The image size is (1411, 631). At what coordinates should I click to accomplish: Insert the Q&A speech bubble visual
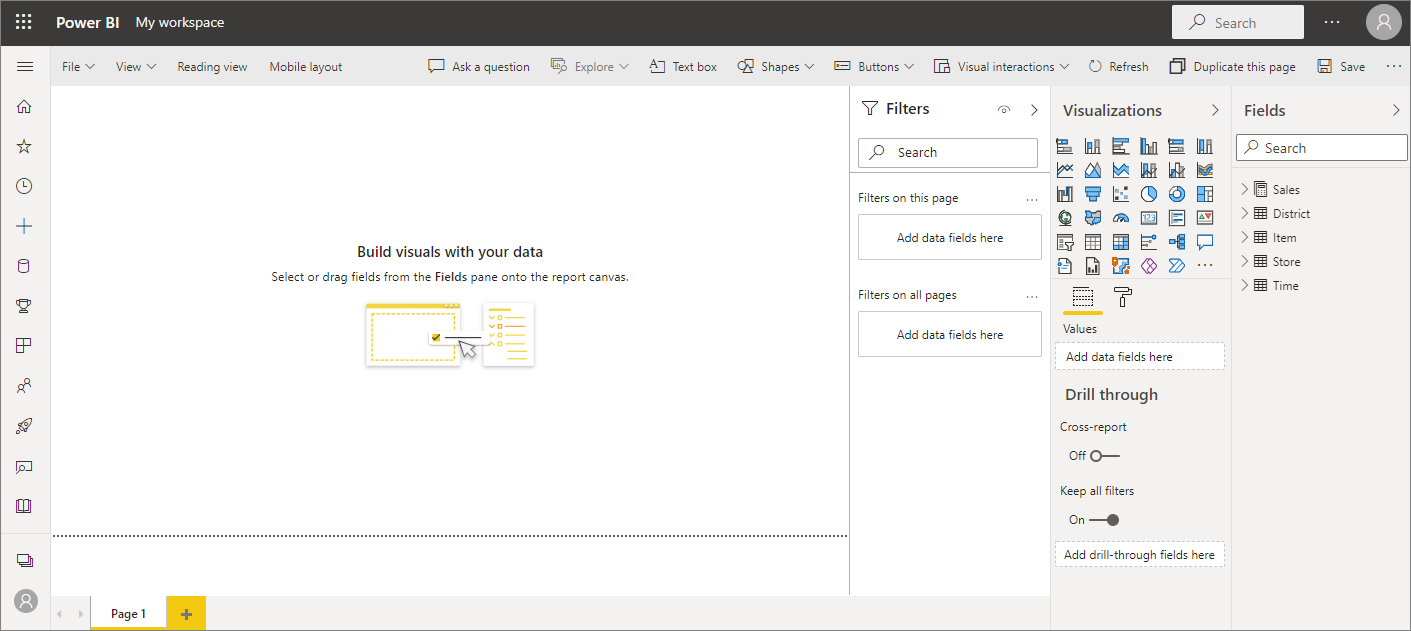pos(1205,241)
